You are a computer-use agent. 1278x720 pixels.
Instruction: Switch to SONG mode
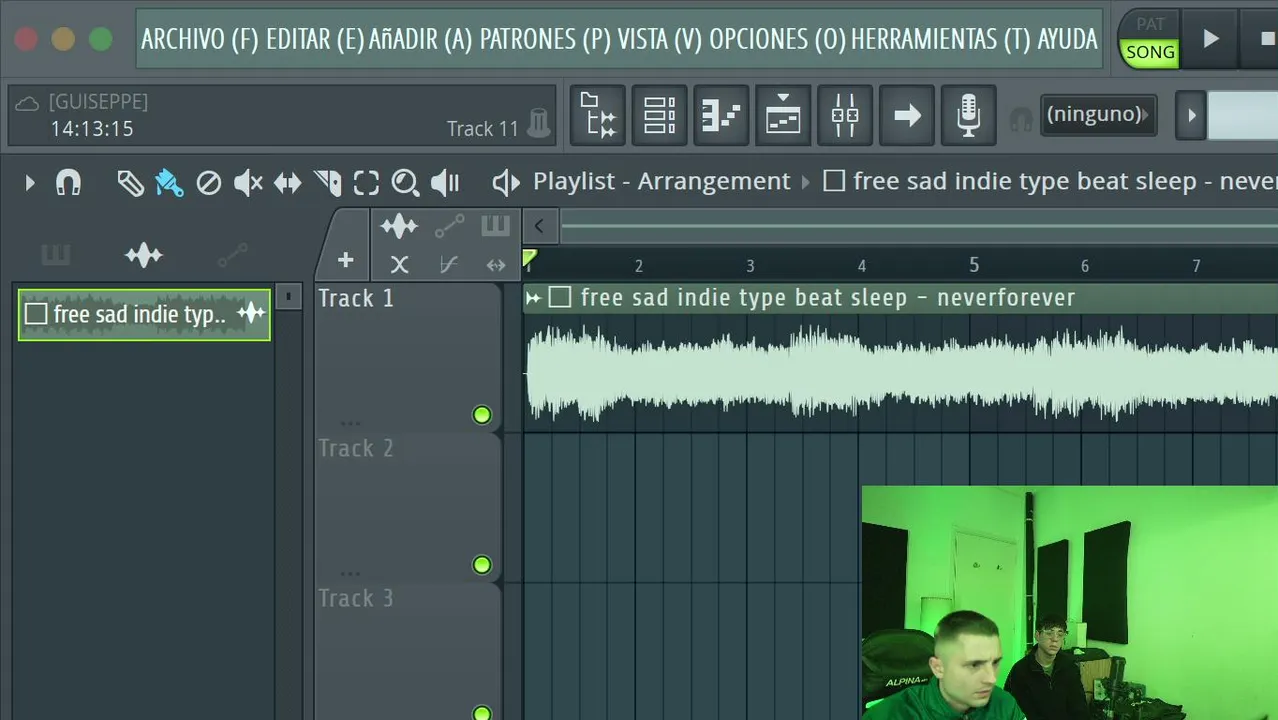[1151, 53]
